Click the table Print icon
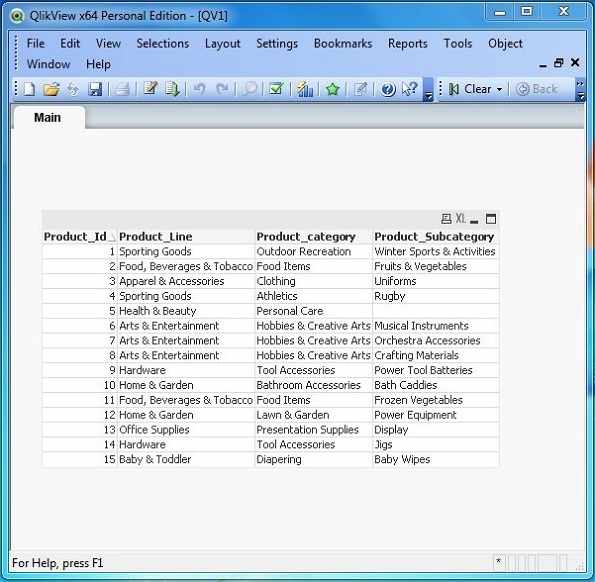This screenshot has width=595, height=582. point(446,219)
